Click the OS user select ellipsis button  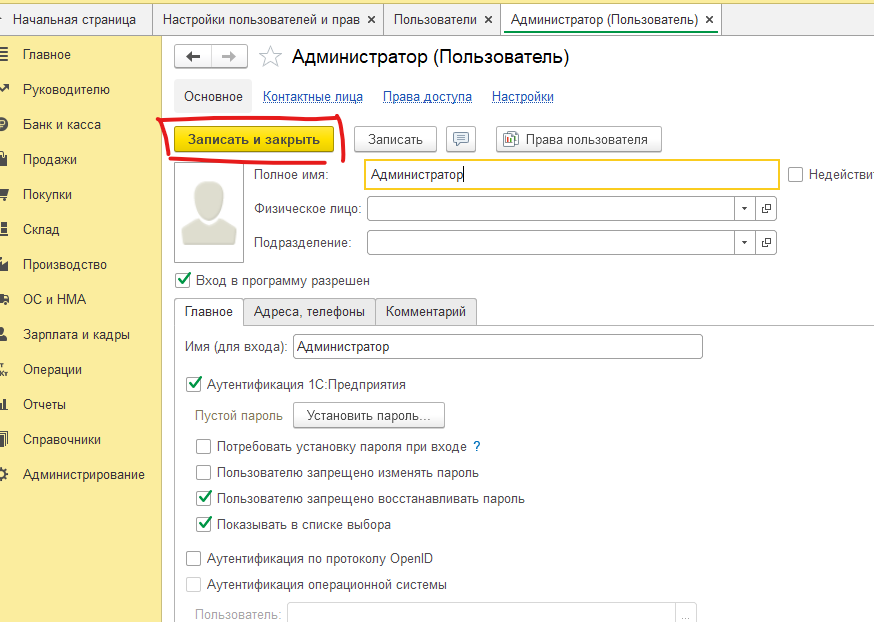686,614
